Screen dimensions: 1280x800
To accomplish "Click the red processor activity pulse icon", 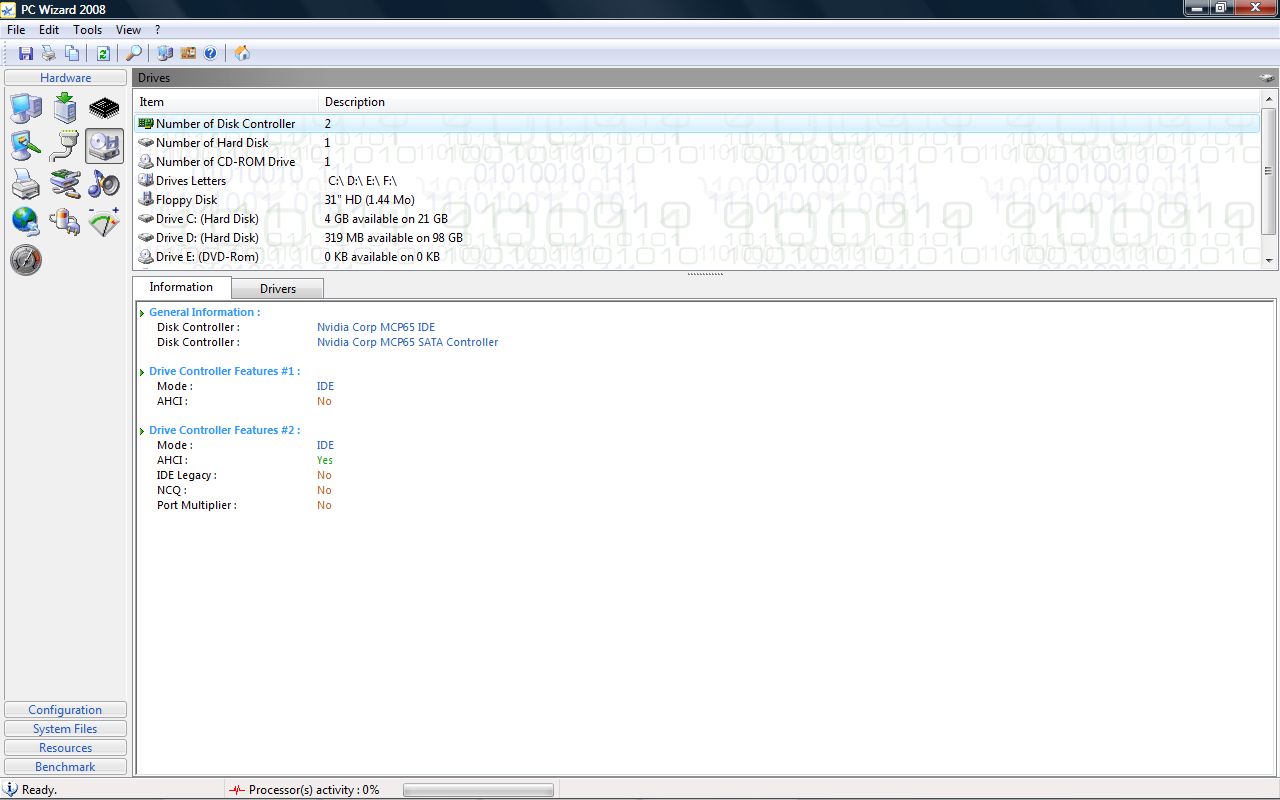I will pos(237,789).
